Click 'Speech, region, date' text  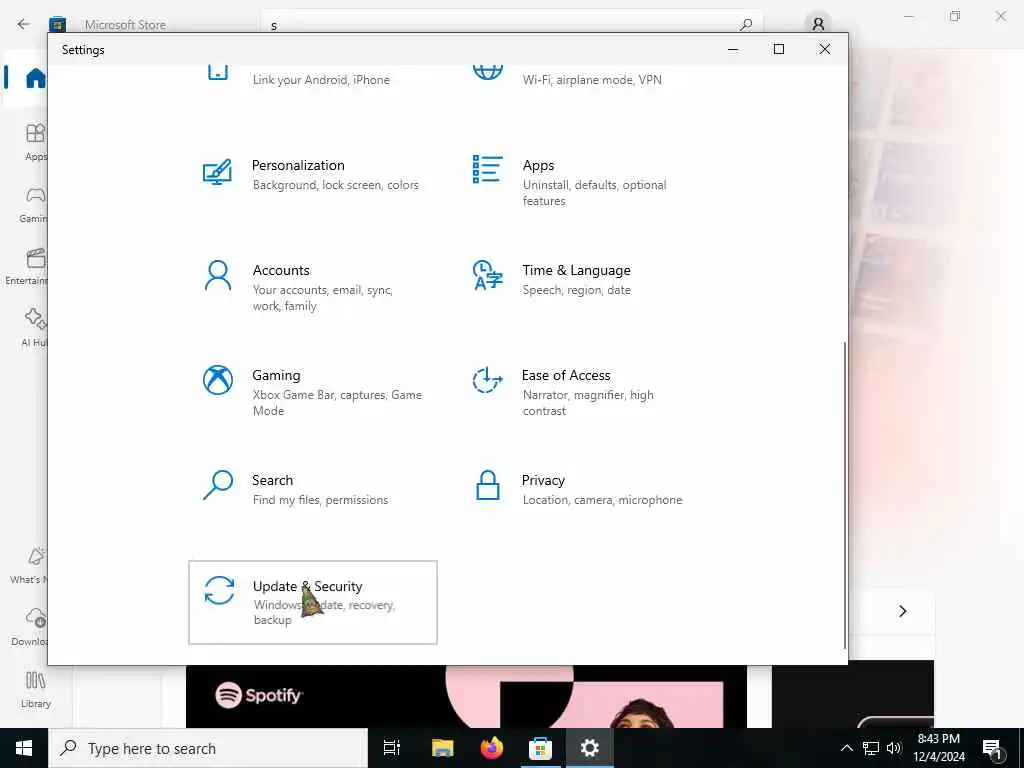577,290
